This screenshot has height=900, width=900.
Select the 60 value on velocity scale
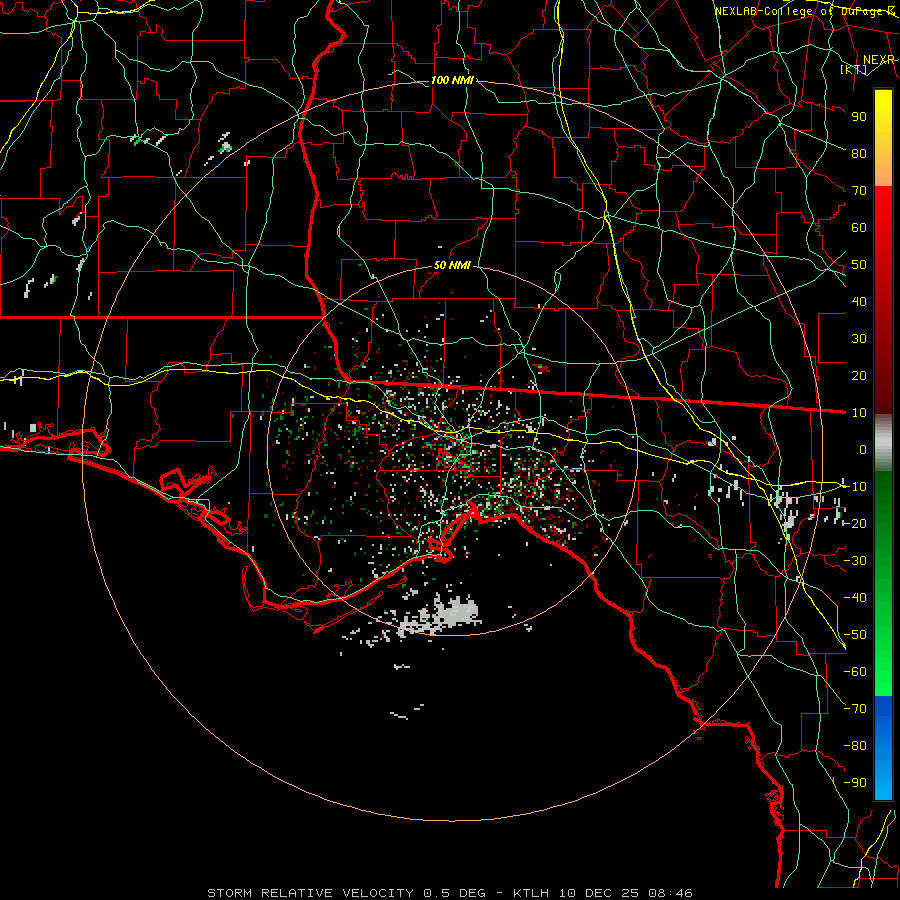coord(859,227)
